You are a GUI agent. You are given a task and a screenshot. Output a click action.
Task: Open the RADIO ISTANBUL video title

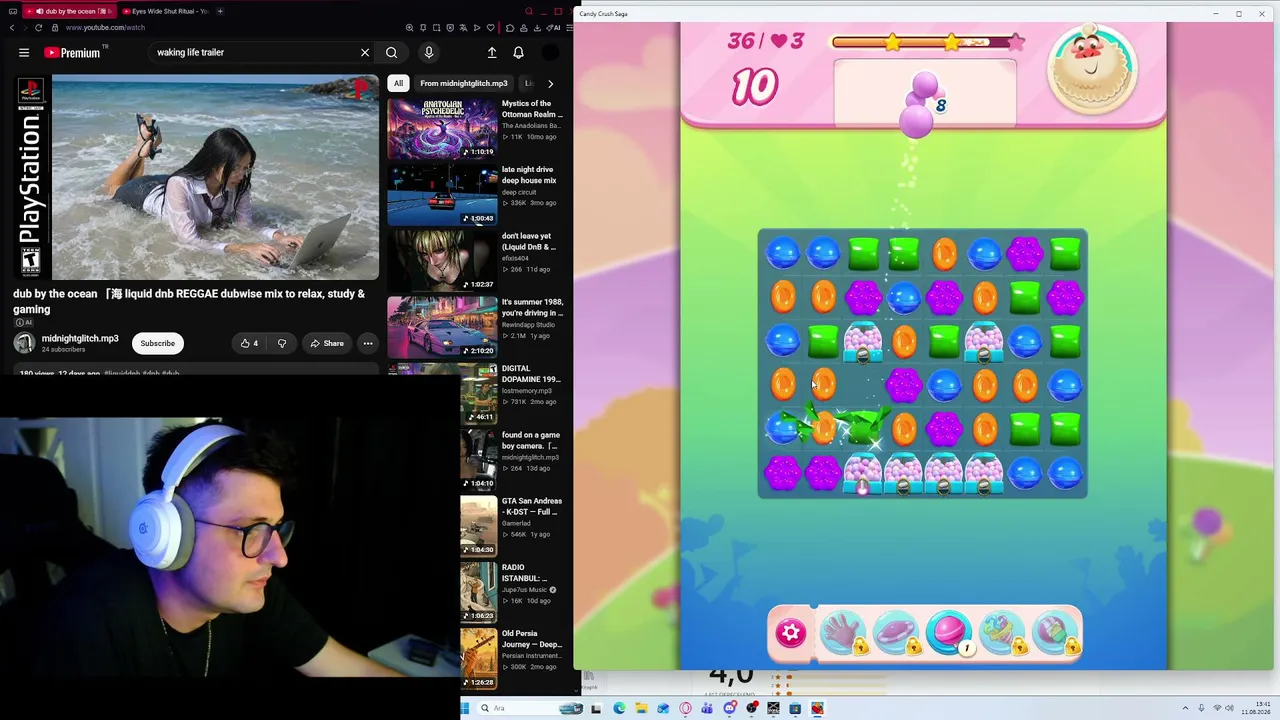click(x=525, y=573)
